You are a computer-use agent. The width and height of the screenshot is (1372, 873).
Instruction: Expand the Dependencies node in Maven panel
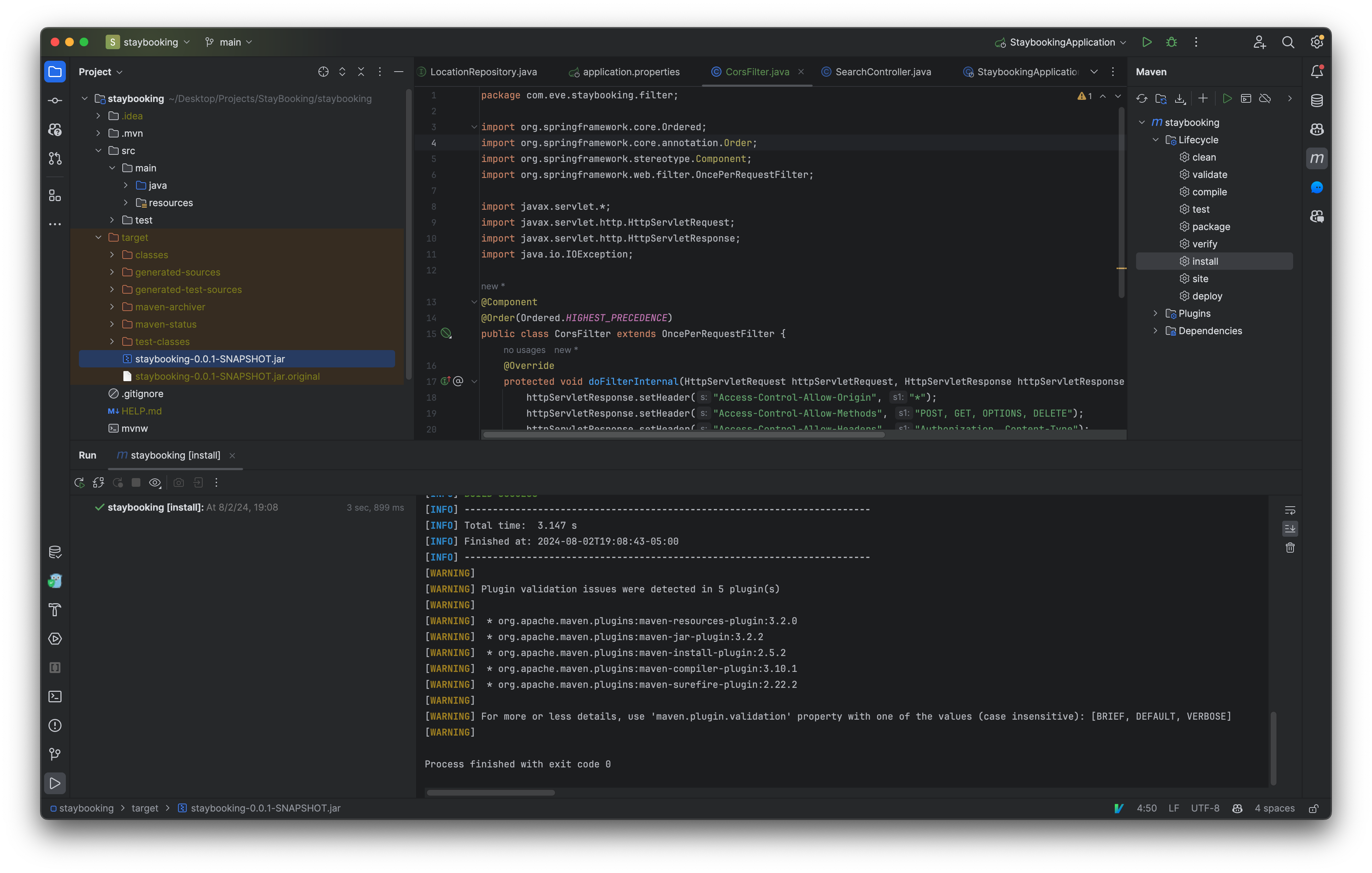click(1155, 330)
